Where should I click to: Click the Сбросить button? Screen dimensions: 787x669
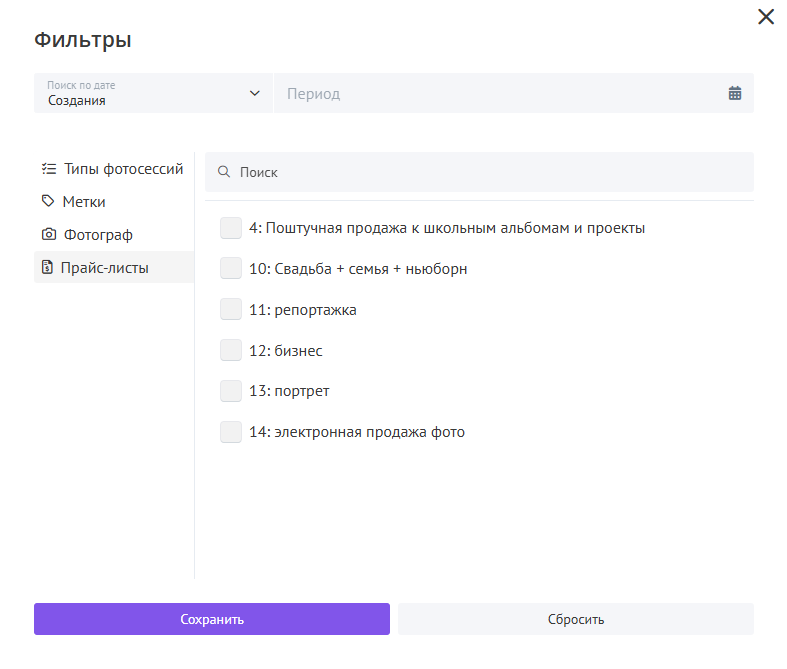click(576, 619)
